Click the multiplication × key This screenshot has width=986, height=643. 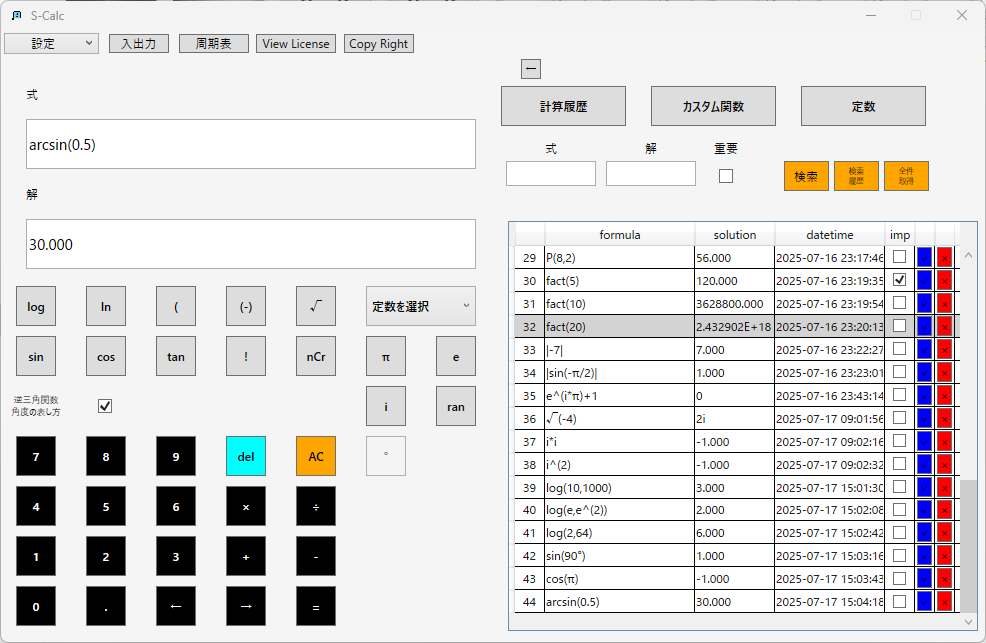pyautogui.click(x=246, y=506)
